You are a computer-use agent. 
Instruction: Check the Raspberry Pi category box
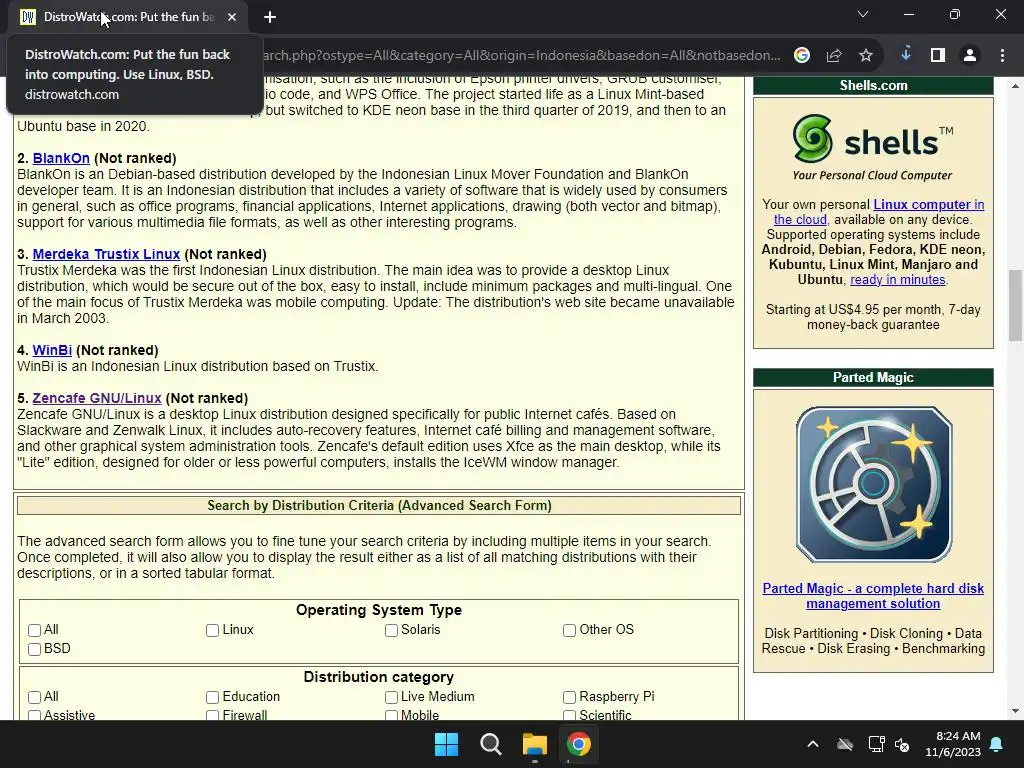pos(569,697)
